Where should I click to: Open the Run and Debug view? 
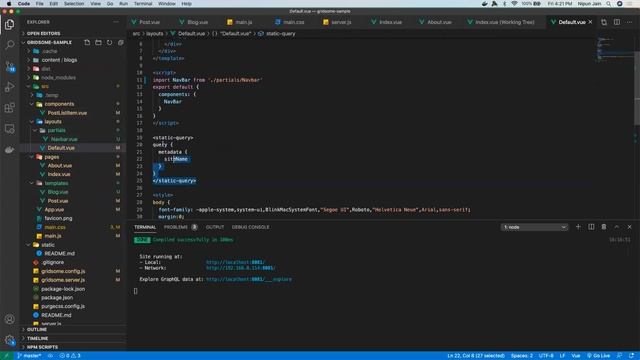9,87
